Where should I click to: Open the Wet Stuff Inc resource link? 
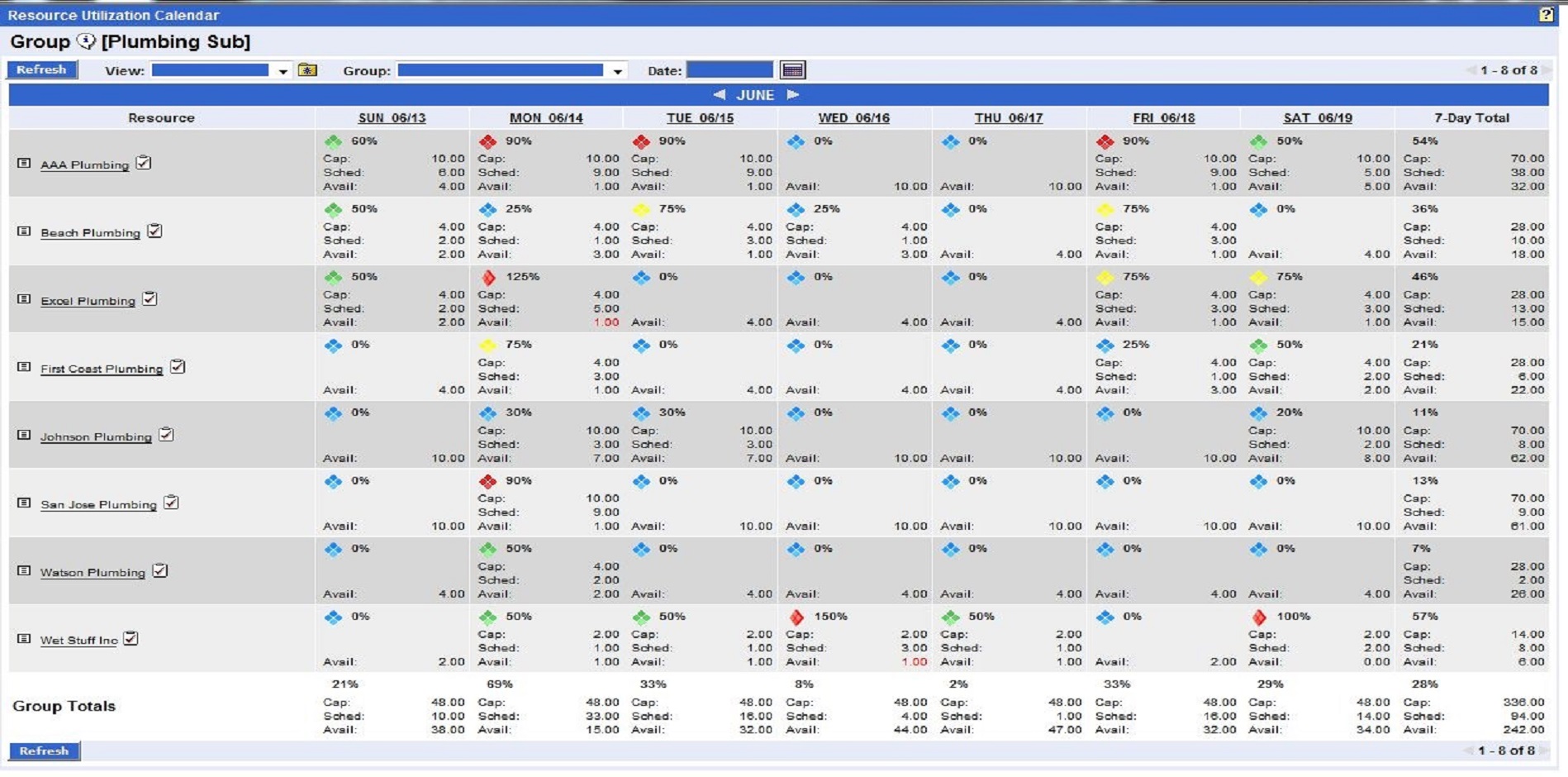click(x=79, y=640)
